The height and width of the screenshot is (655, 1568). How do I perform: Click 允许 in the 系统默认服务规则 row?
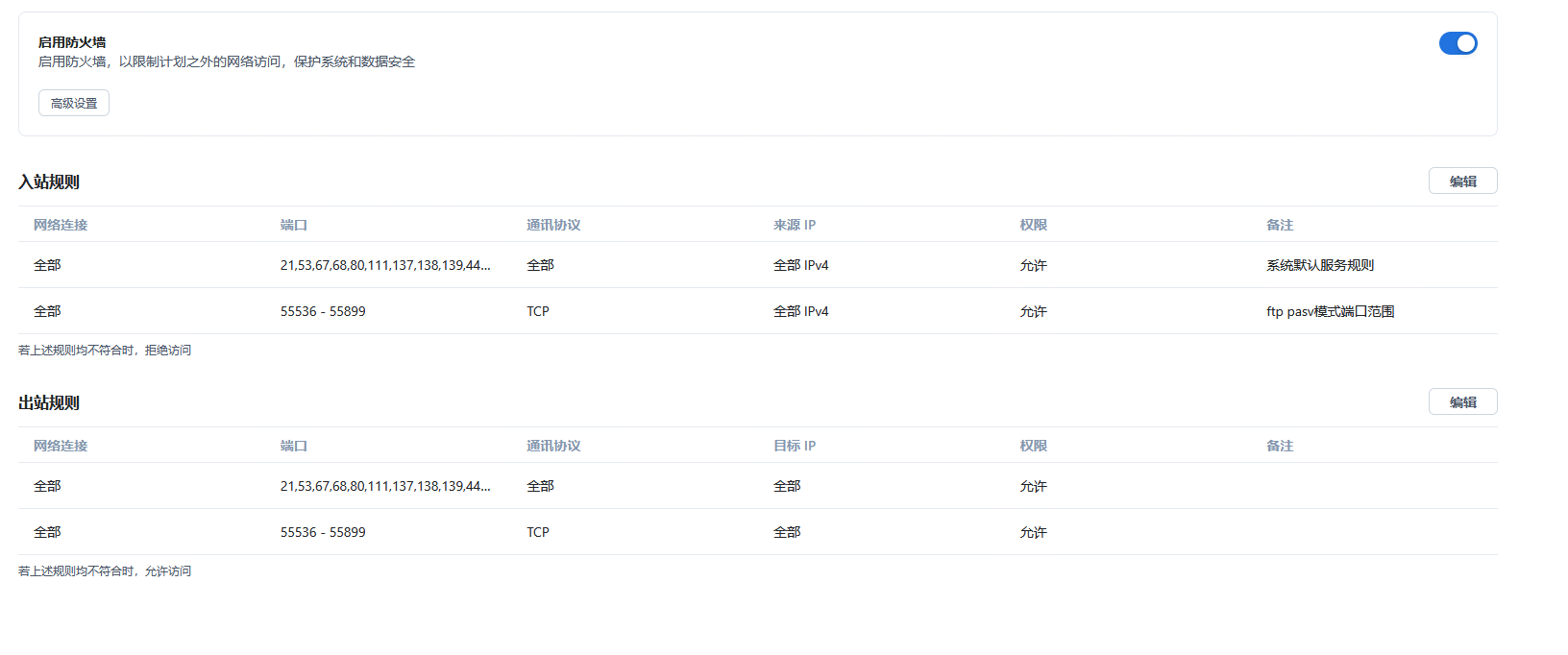1033,265
